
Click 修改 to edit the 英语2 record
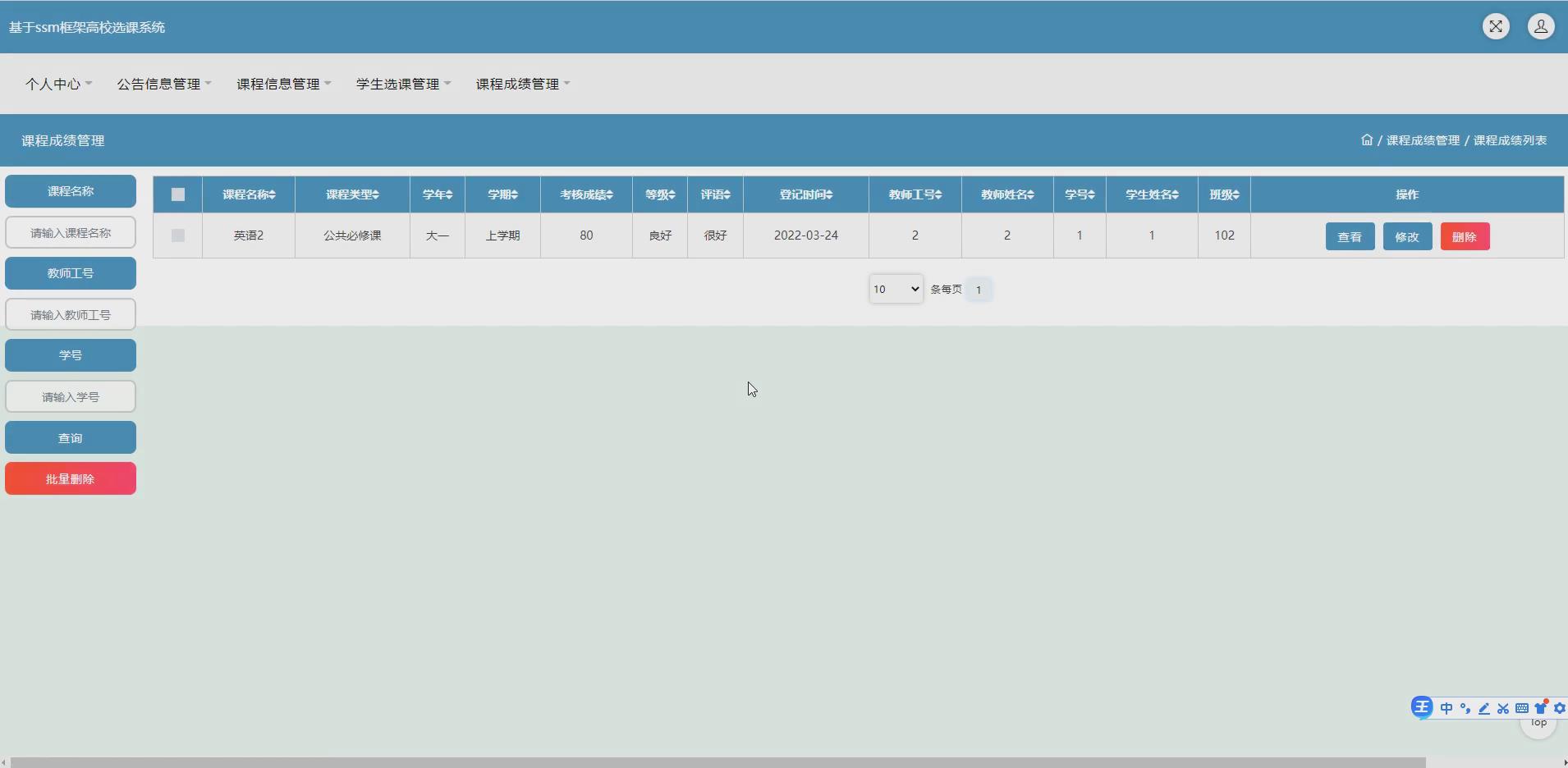[1407, 236]
